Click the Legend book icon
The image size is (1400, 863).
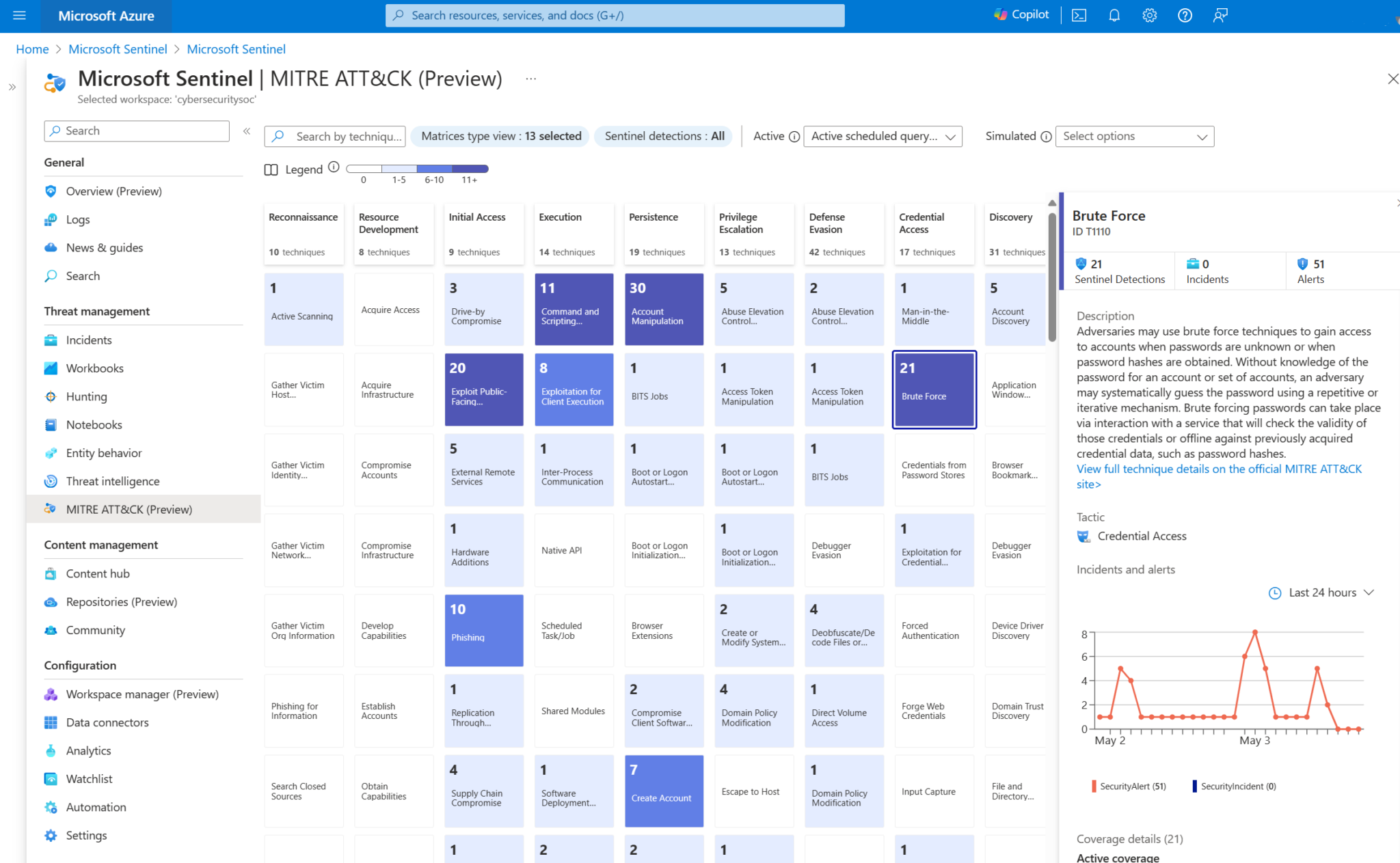pyautogui.click(x=271, y=169)
